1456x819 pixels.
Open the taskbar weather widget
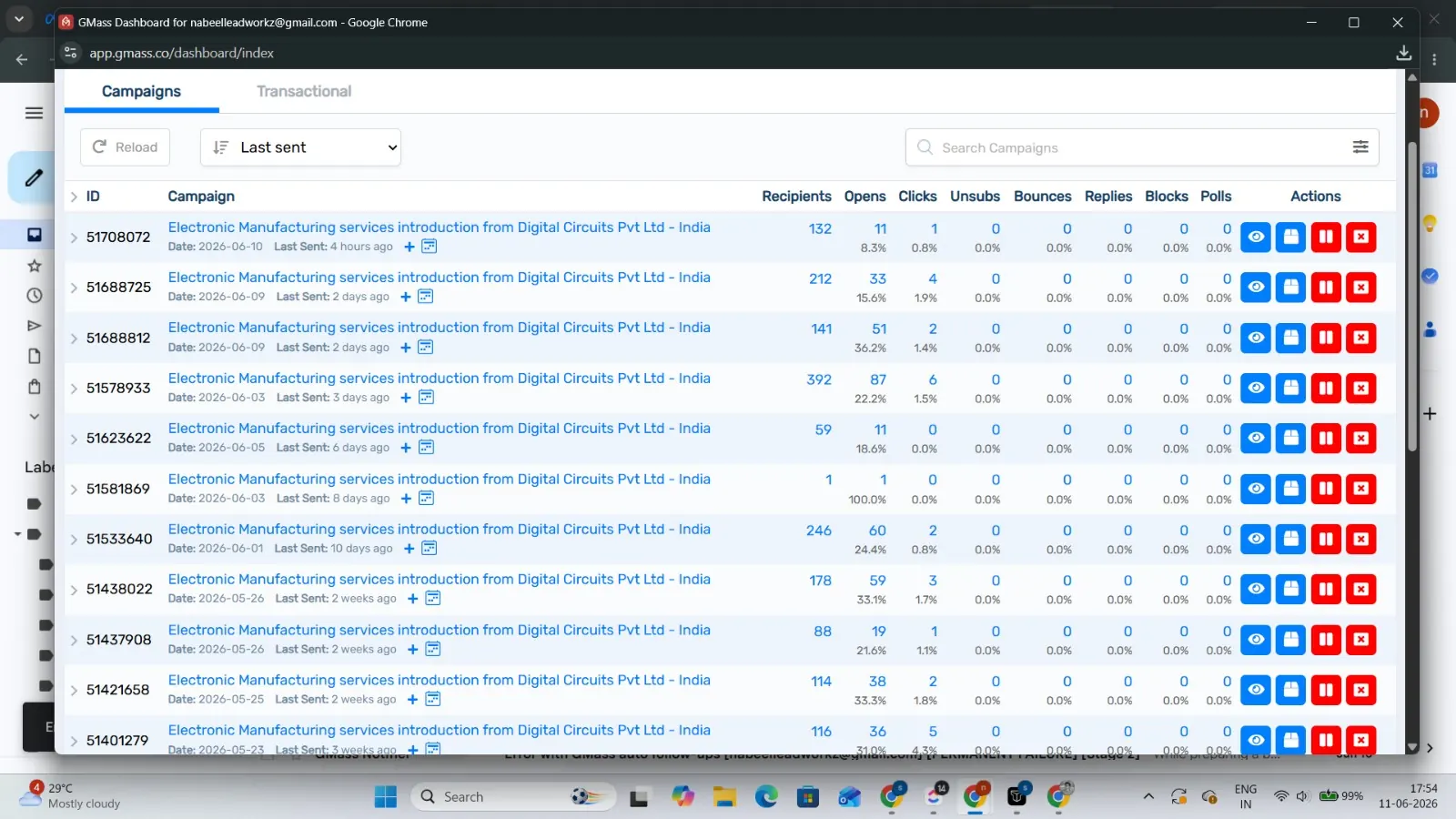point(71,796)
